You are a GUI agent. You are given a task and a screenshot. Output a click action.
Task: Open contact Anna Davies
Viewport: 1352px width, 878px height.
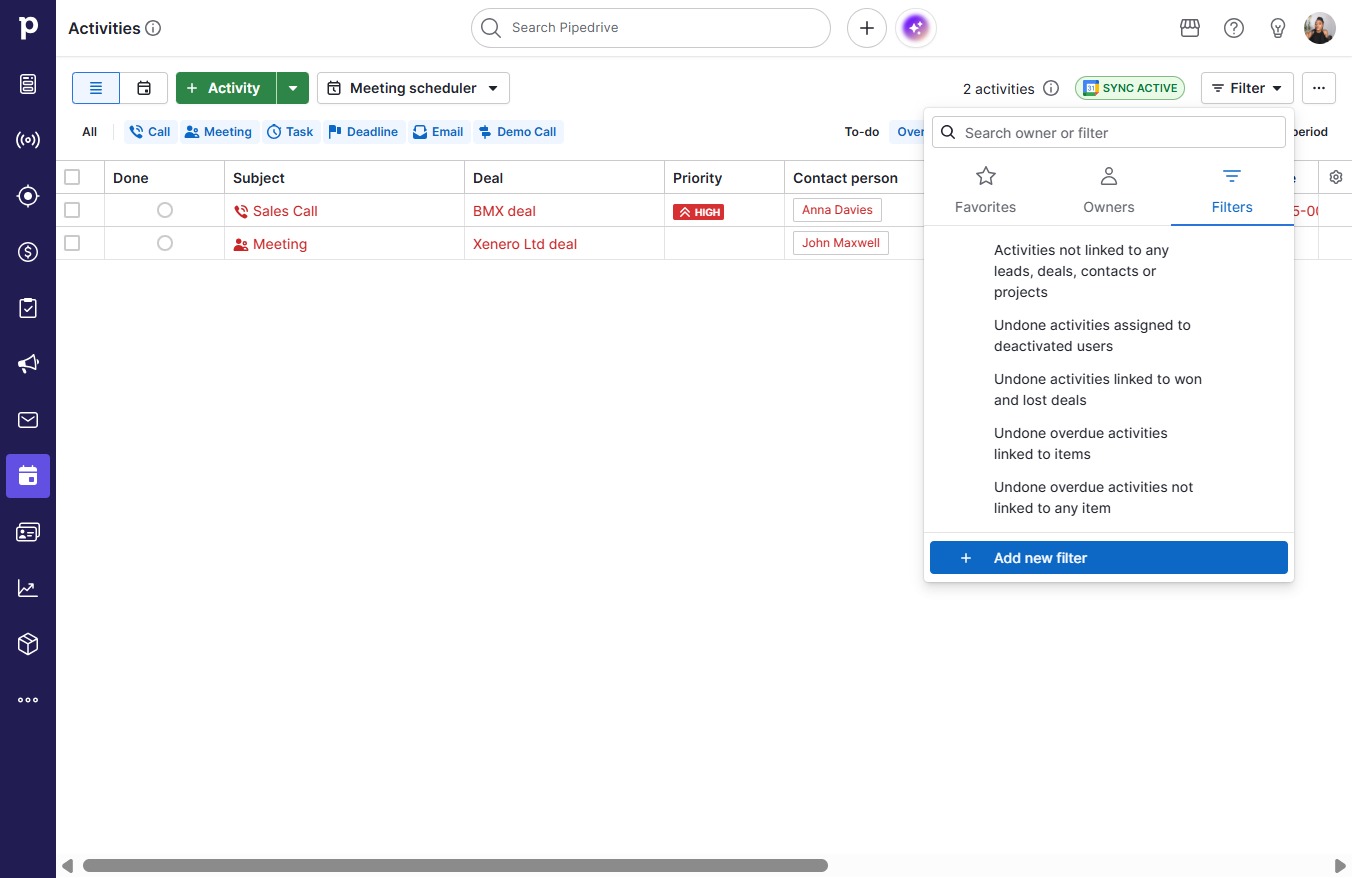[837, 210]
